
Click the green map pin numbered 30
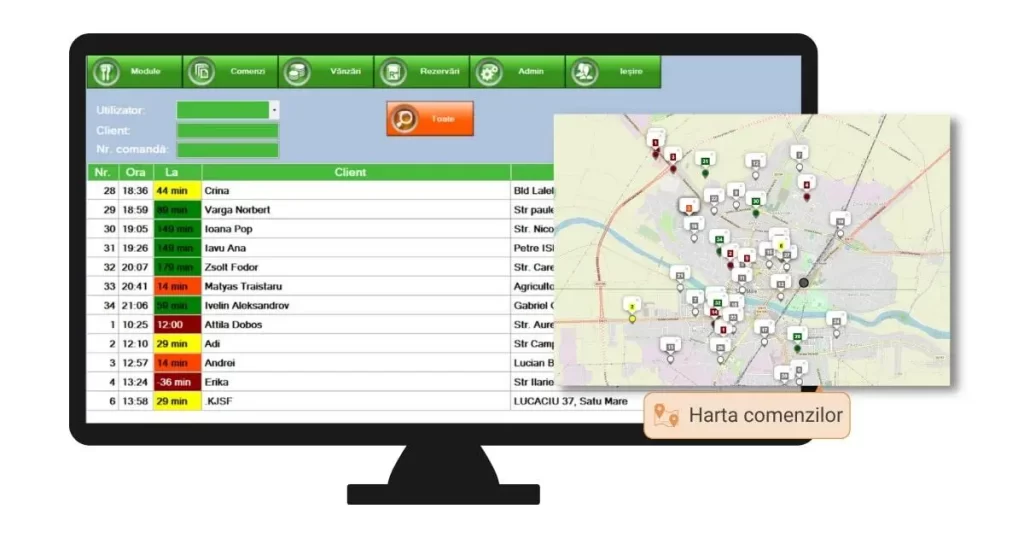point(756,204)
